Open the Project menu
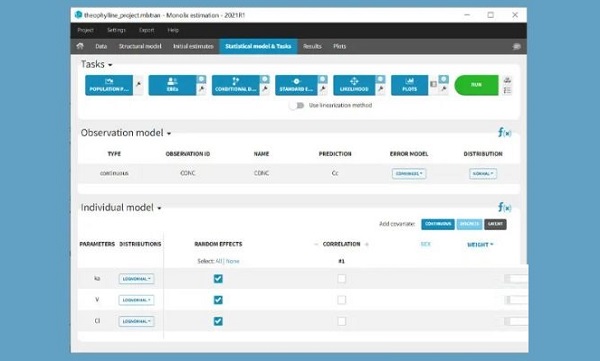 point(85,30)
